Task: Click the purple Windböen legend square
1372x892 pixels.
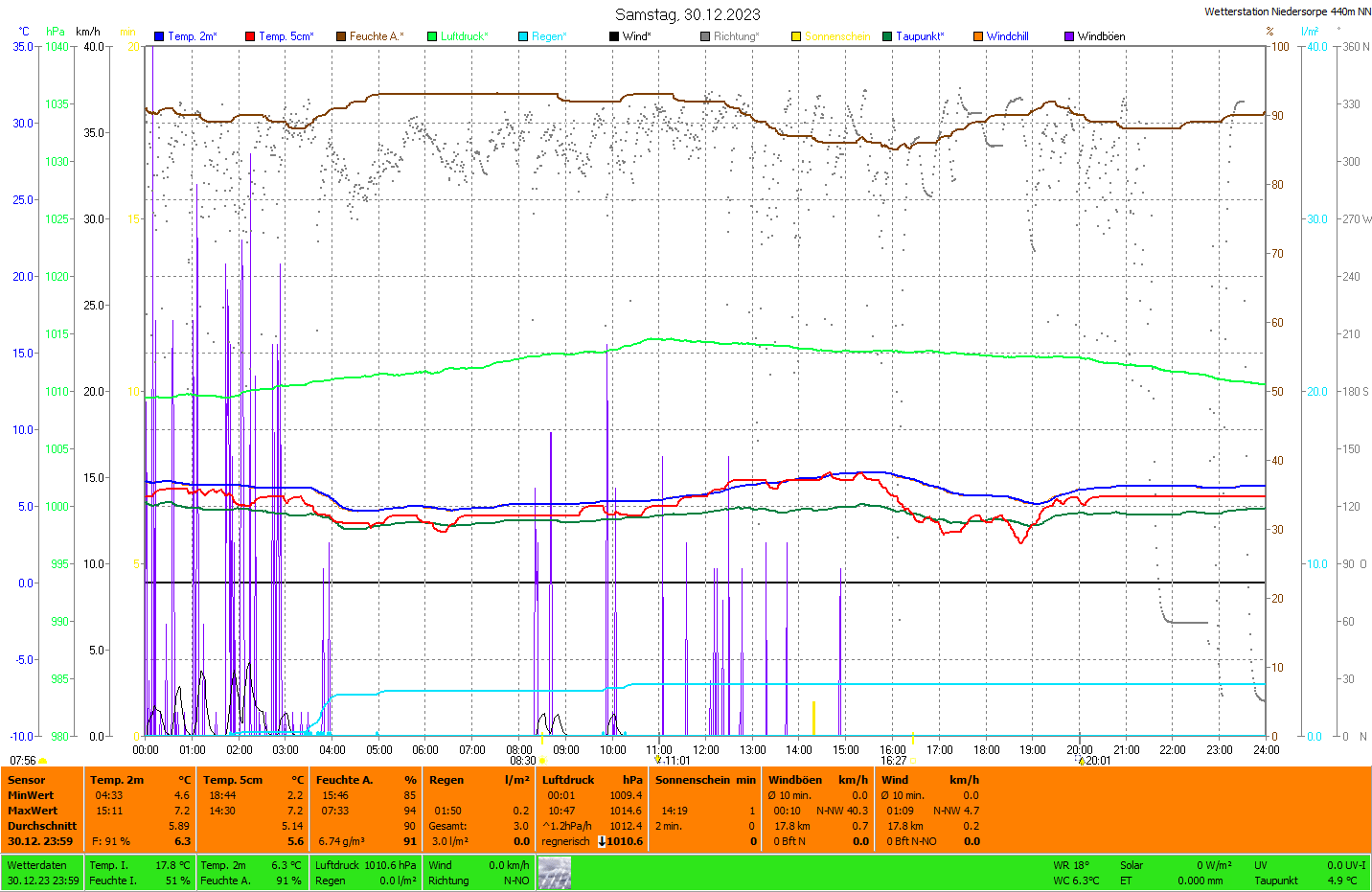Action: (x=1069, y=36)
